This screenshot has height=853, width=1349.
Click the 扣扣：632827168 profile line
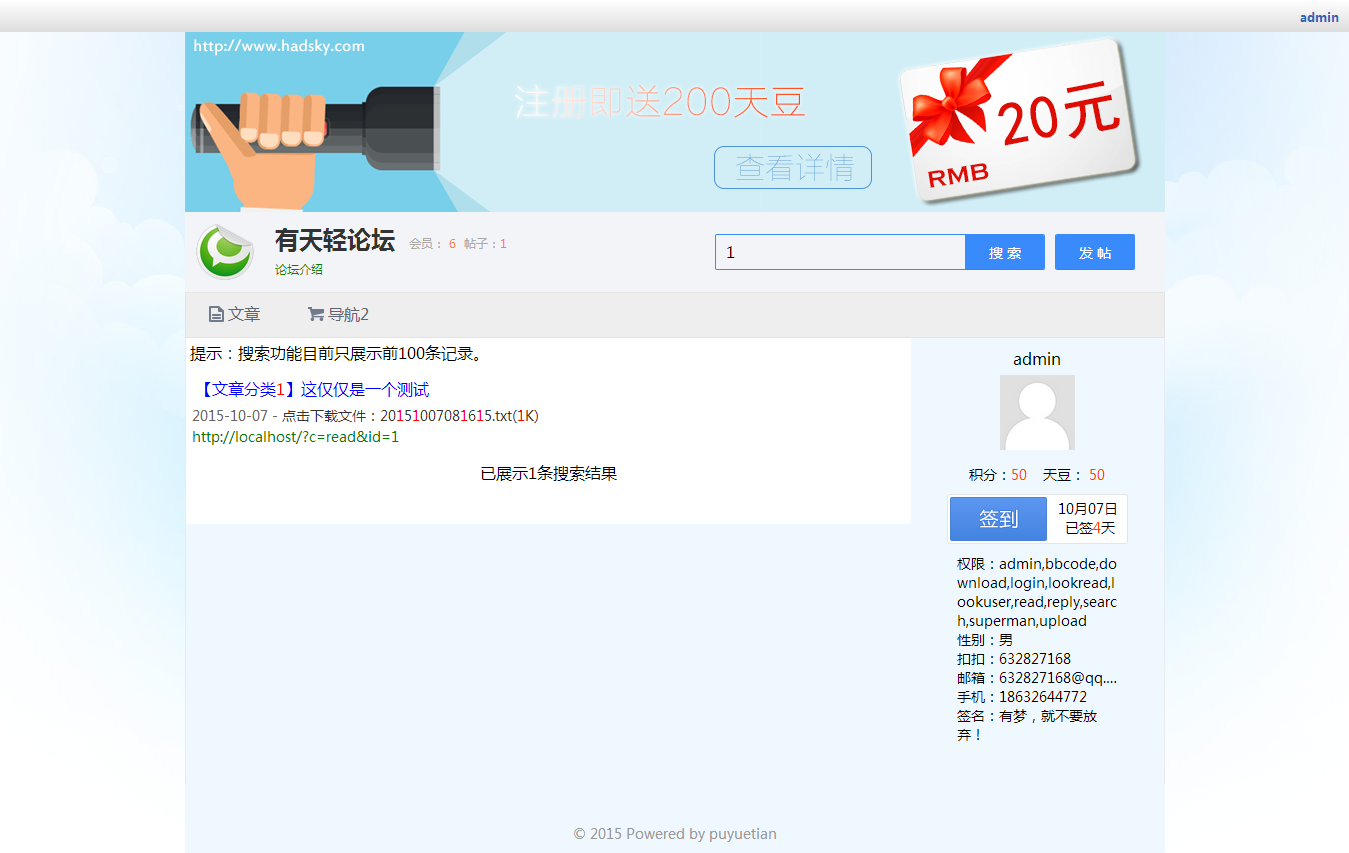(x=1014, y=659)
